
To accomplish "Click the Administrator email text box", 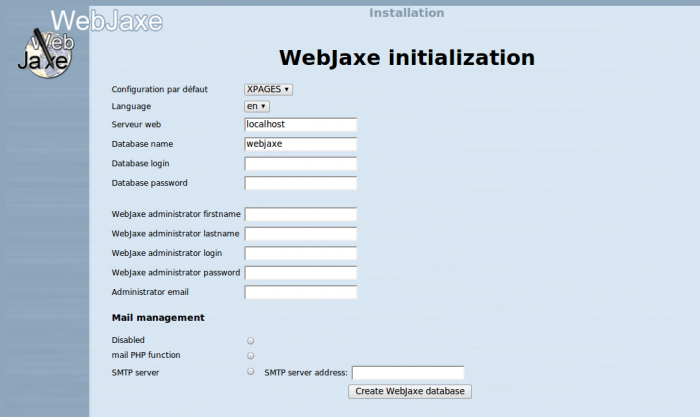I will (x=300, y=292).
